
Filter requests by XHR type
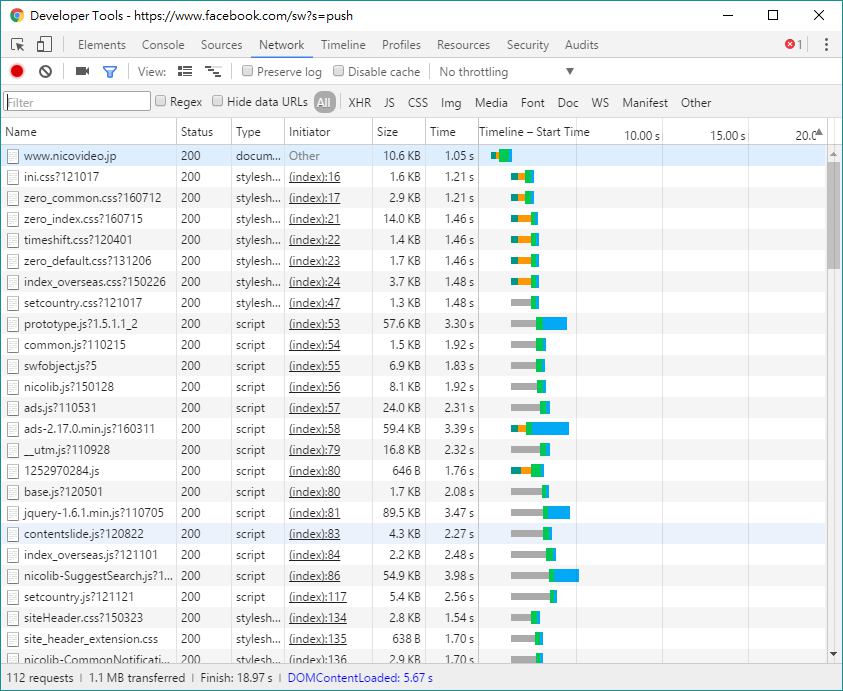pos(359,102)
